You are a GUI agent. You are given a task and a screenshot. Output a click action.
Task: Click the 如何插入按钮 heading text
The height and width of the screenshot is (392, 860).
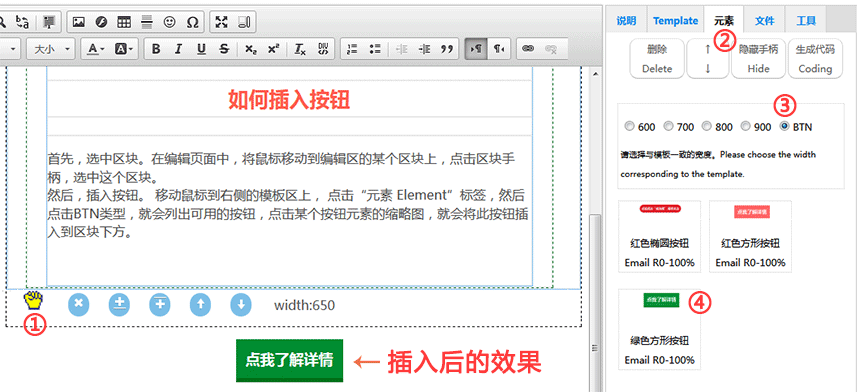pyautogui.click(x=289, y=99)
